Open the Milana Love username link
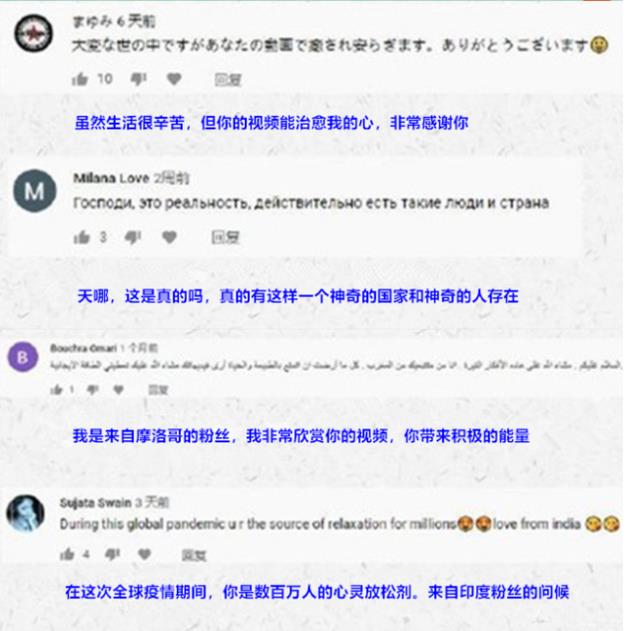Viewport: 631px width, 631px height. [111, 178]
